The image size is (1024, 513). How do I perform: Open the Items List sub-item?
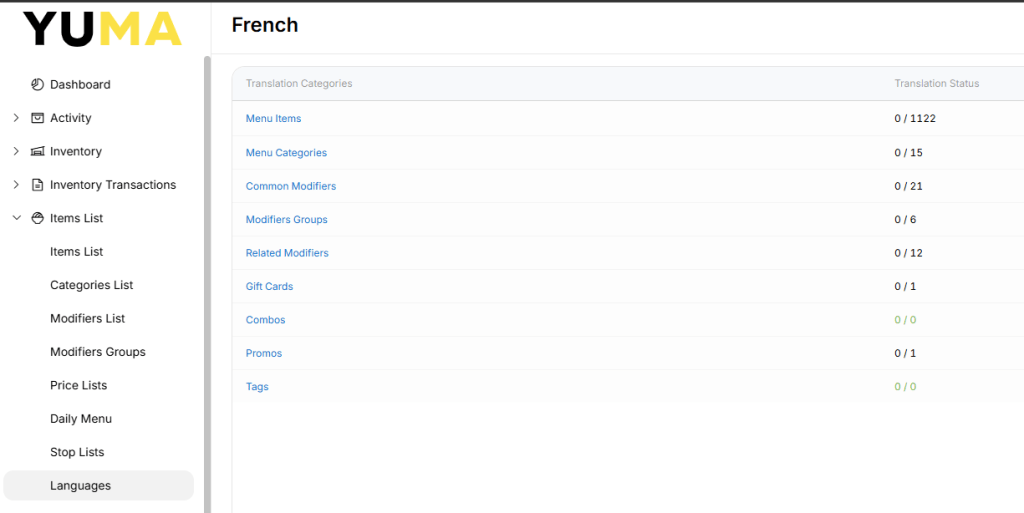[x=76, y=251]
